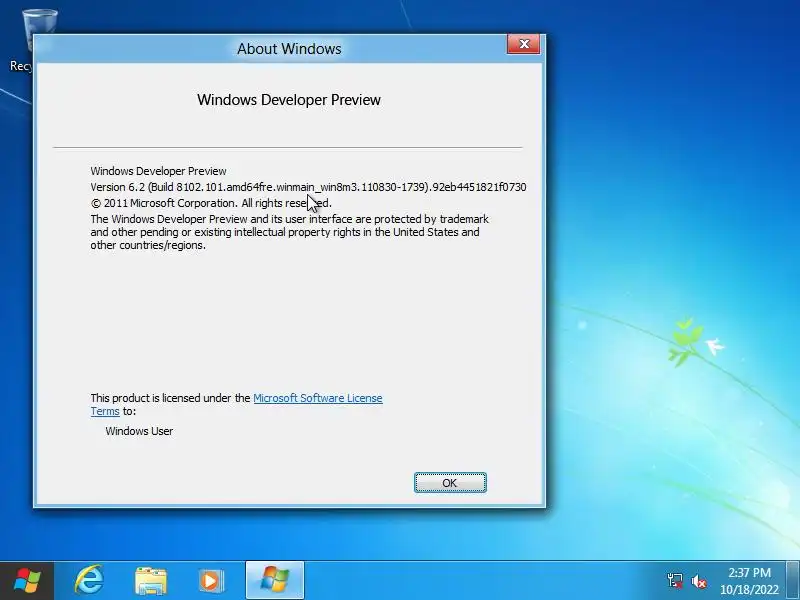
Task: Click the trademark protection paragraph
Action: coord(289,232)
